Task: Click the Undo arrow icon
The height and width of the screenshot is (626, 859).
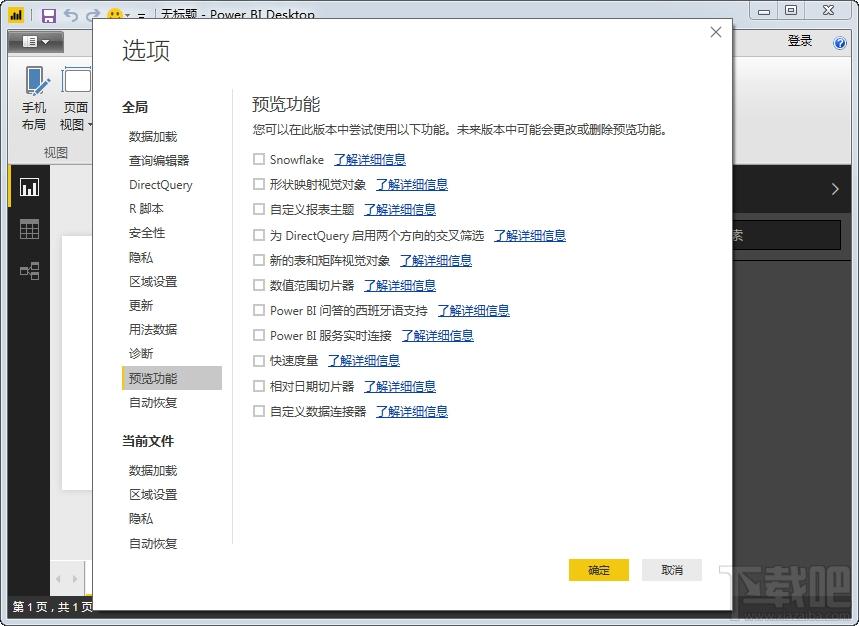Action: click(71, 15)
